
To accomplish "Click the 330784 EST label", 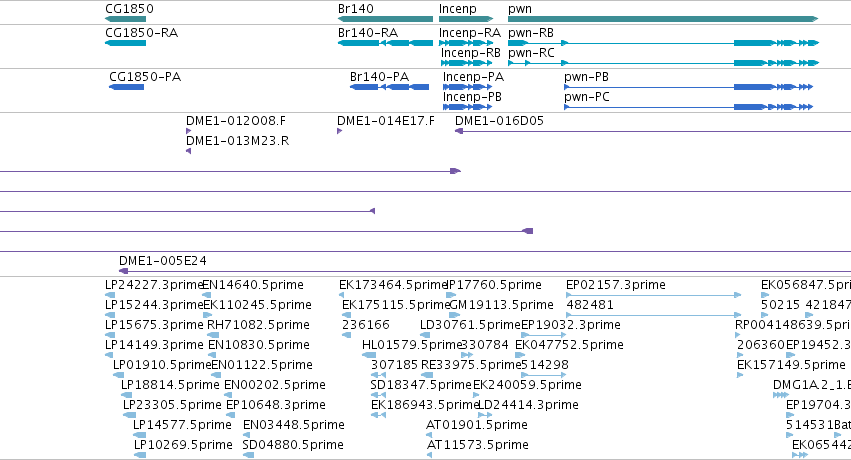I will (485, 345).
